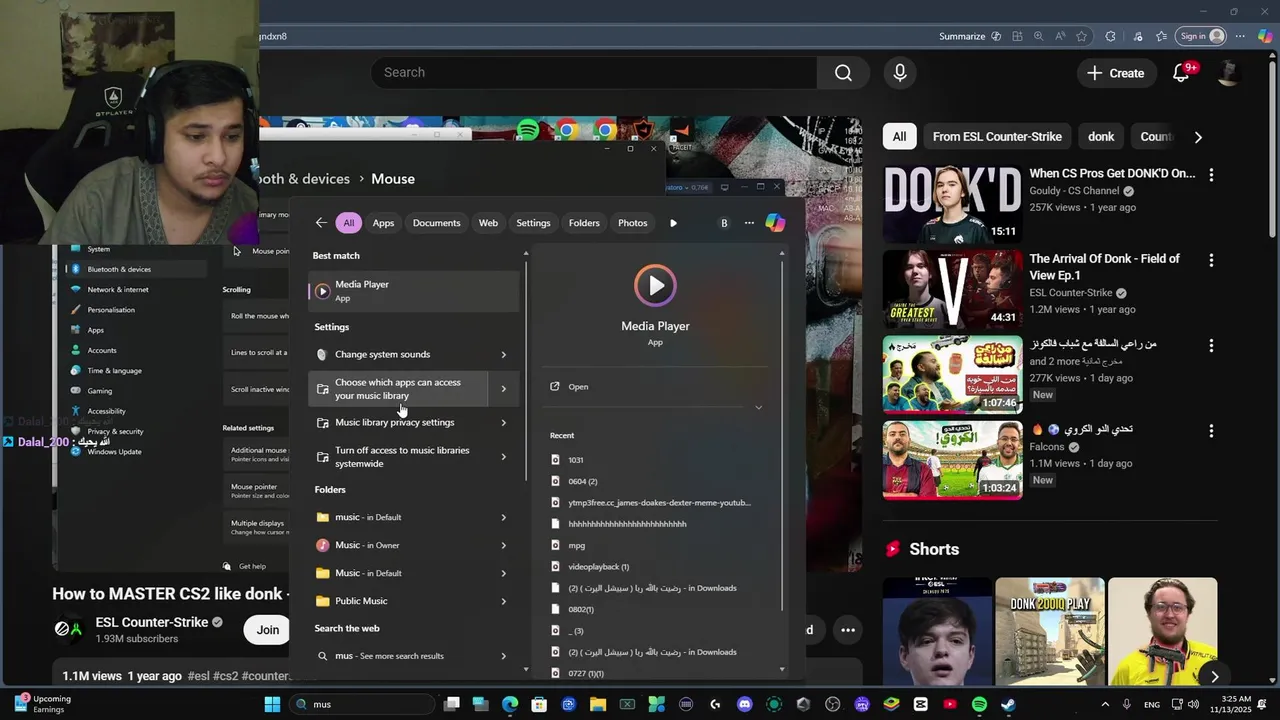Show more YouTube filter chips arrow

tap(1198, 137)
